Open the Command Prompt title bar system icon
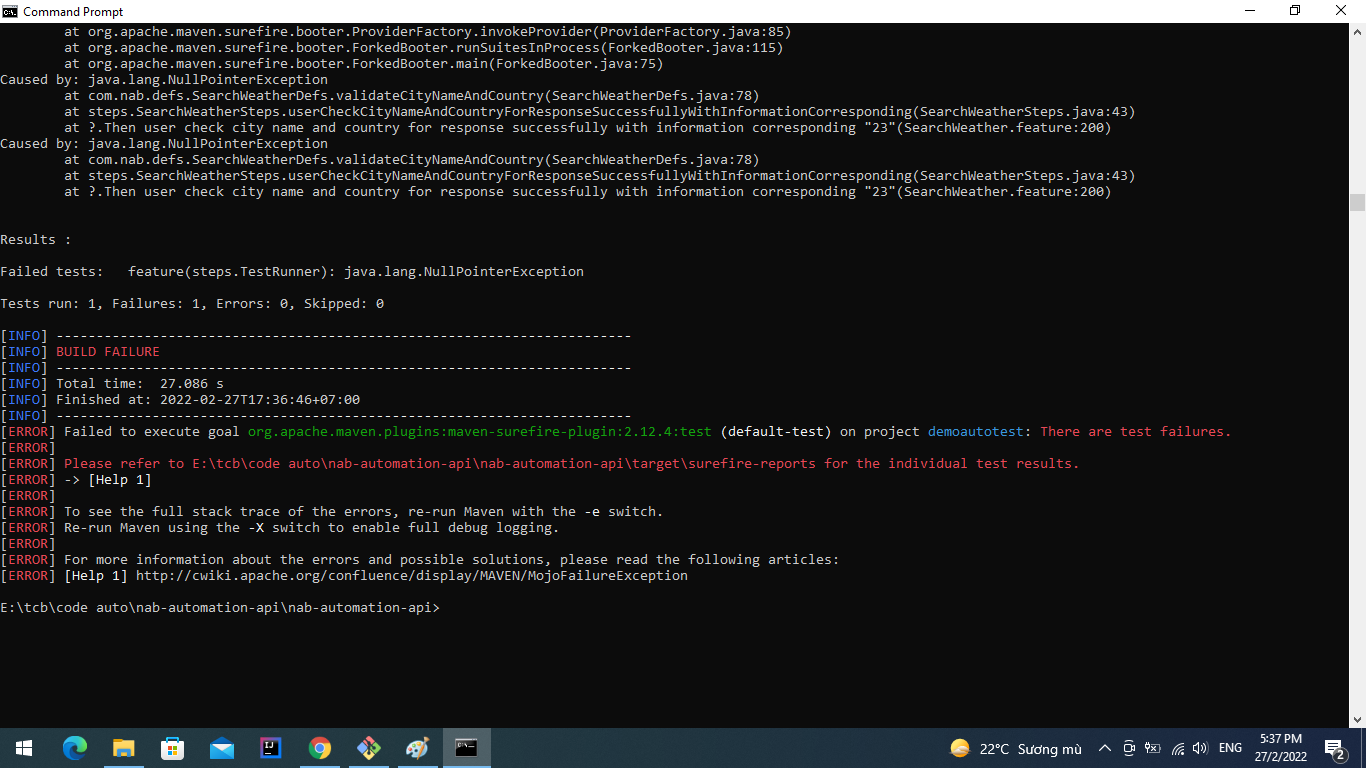Image resolution: width=1366 pixels, height=768 pixels. pos(10,11)
